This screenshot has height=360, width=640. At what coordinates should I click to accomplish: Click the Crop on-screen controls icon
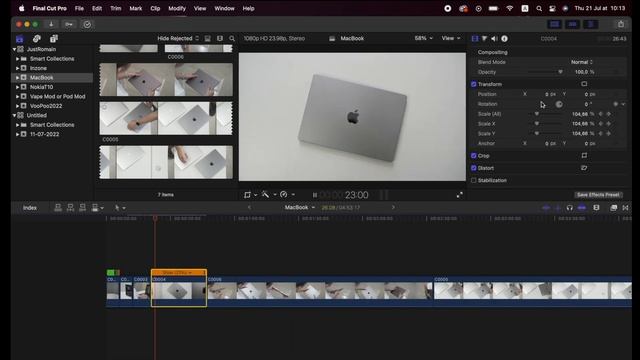584,155
